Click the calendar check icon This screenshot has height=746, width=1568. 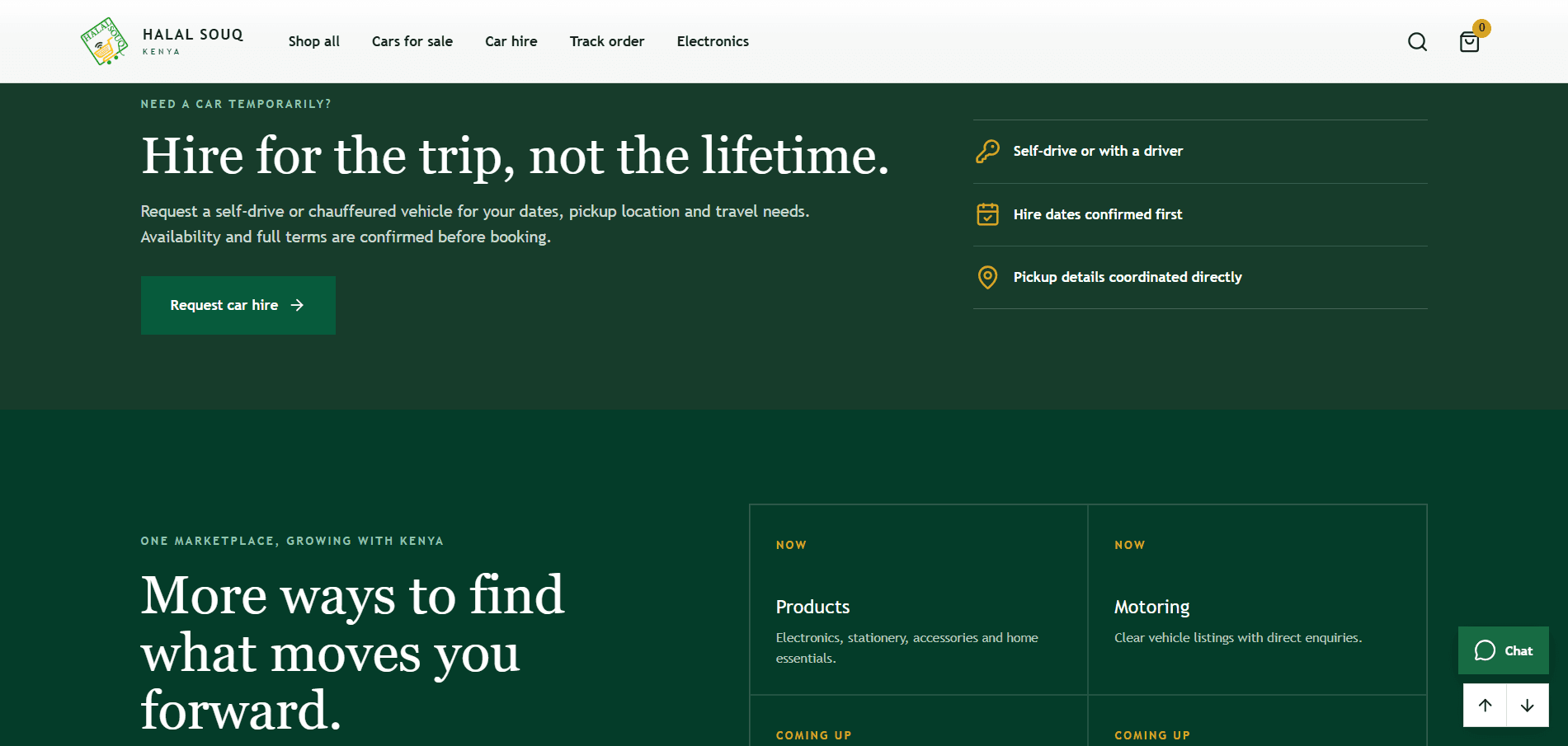click(x=987, y=214)
